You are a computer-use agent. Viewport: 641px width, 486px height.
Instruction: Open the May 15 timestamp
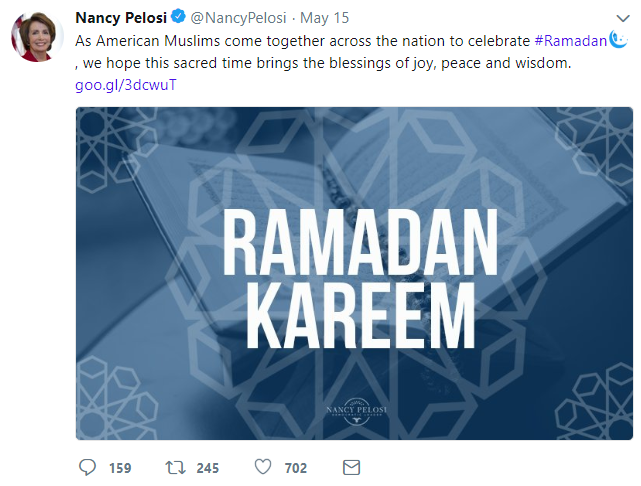(x=322, y=18)
